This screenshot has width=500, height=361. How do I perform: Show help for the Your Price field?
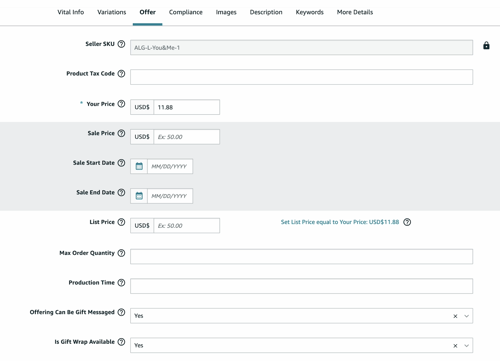pyautogui.click(x=121, y=104)
